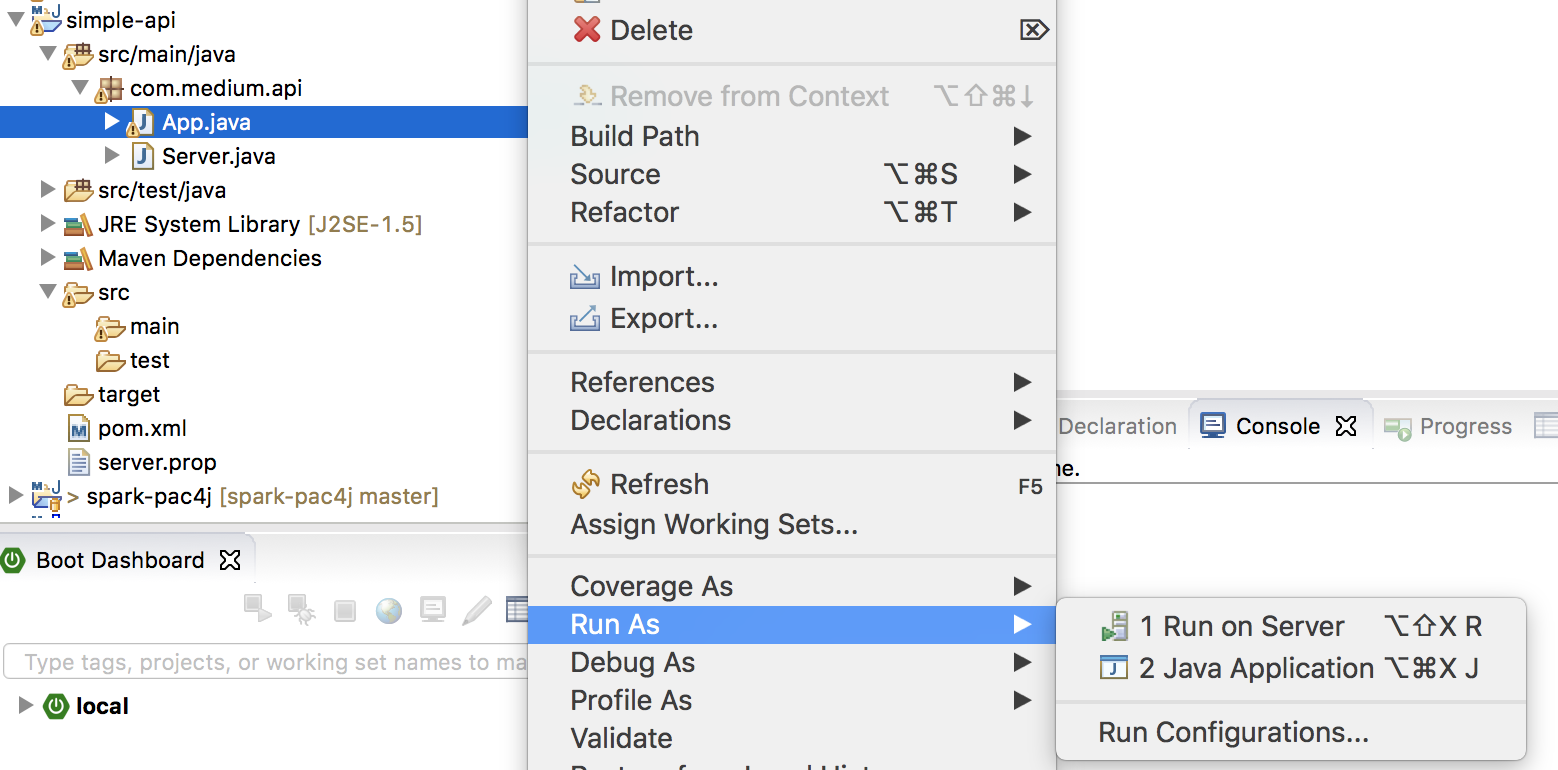Expand the local entry in Boot Dashboard
The width and height of the screenshot is (1558, 770).
pos(23,706)
